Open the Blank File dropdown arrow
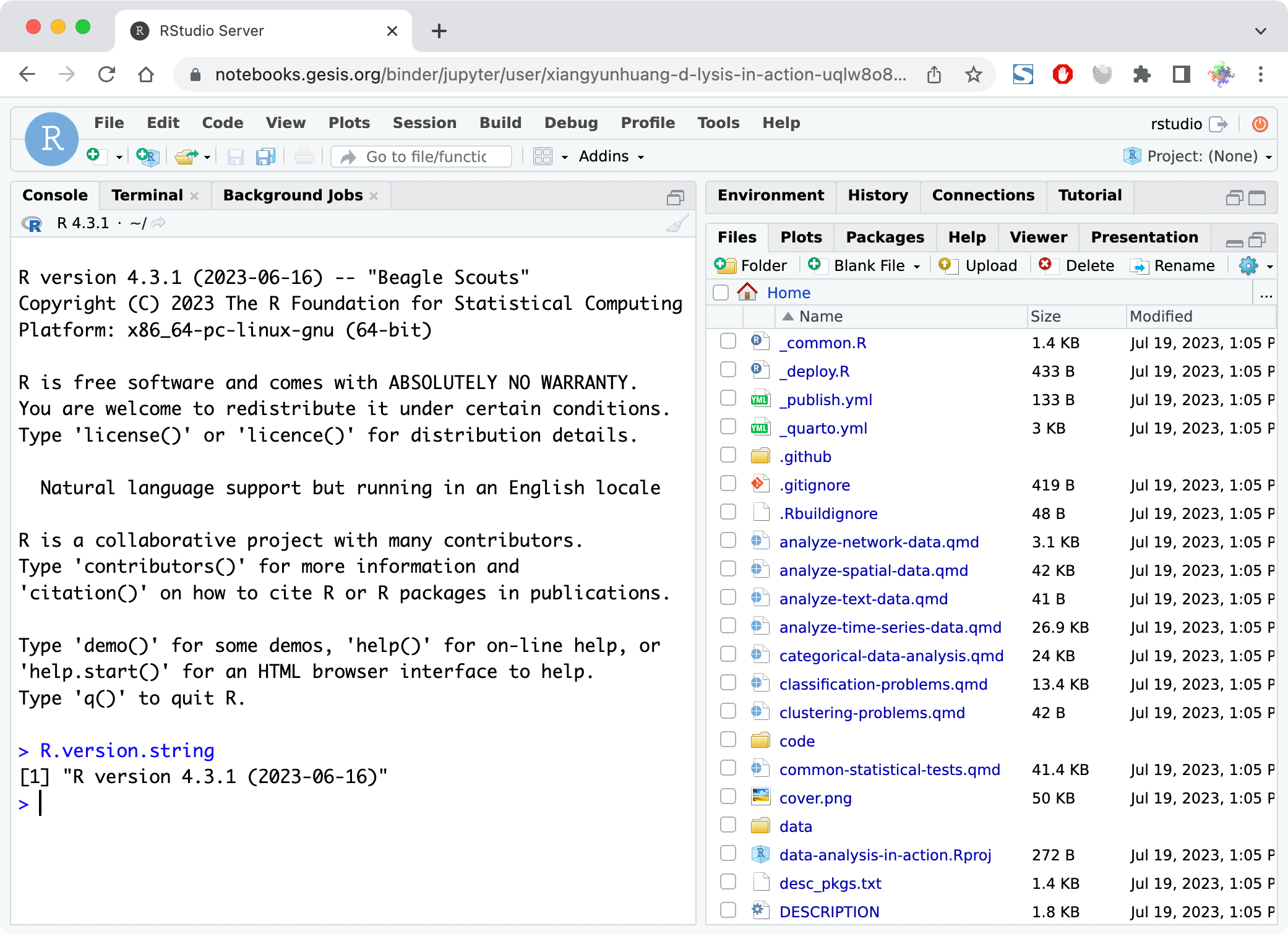This screenshot has width=1288, height=934. (x=918, y=265)
